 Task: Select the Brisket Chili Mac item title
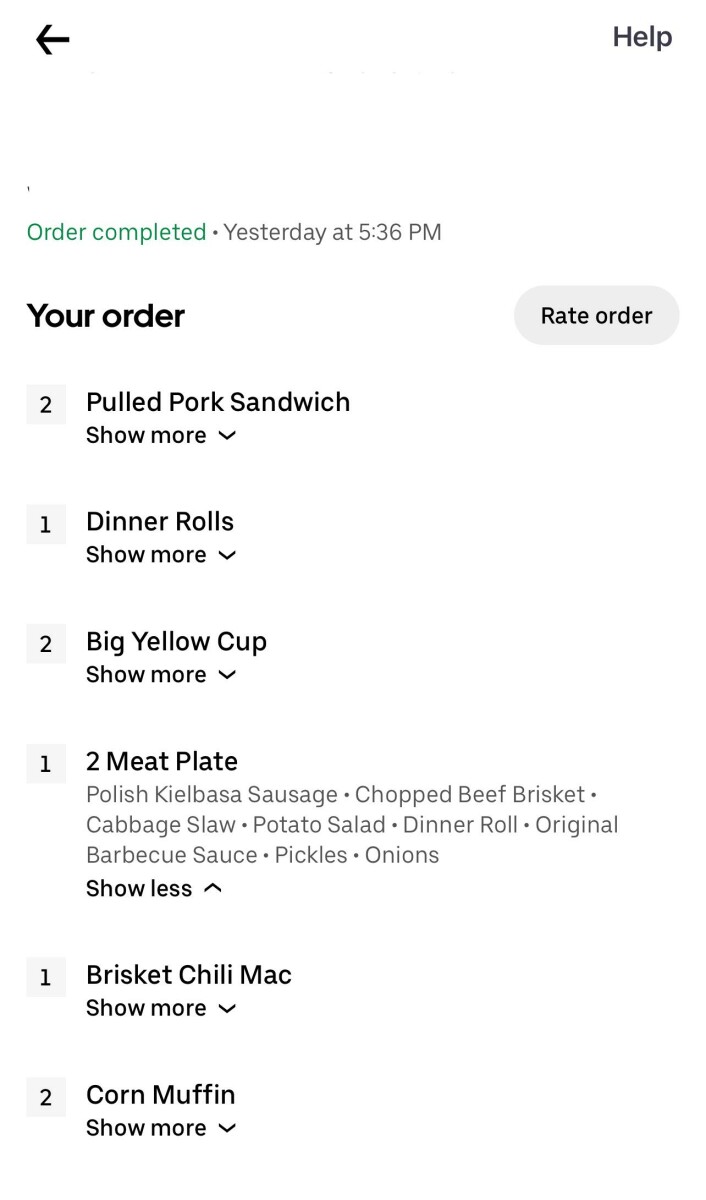189,975
